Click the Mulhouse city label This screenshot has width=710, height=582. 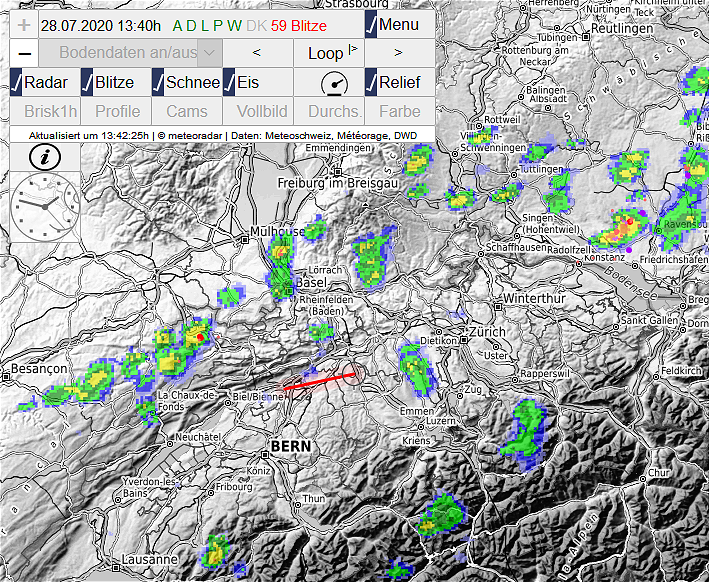click(278, 232)
